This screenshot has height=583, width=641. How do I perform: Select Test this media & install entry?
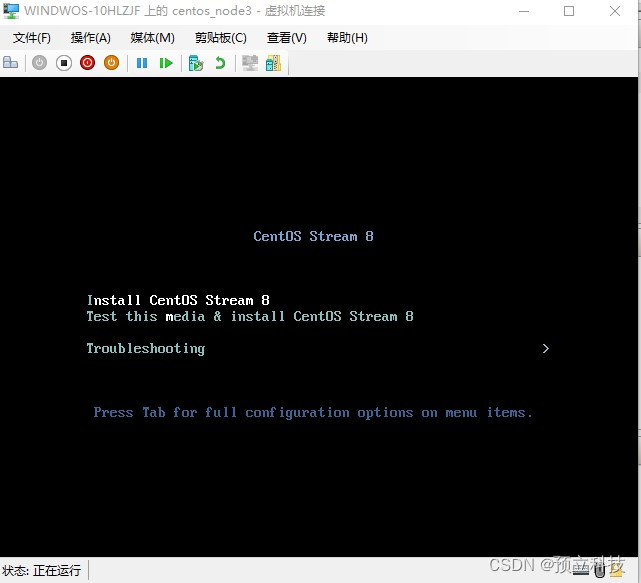click(250, 316)
